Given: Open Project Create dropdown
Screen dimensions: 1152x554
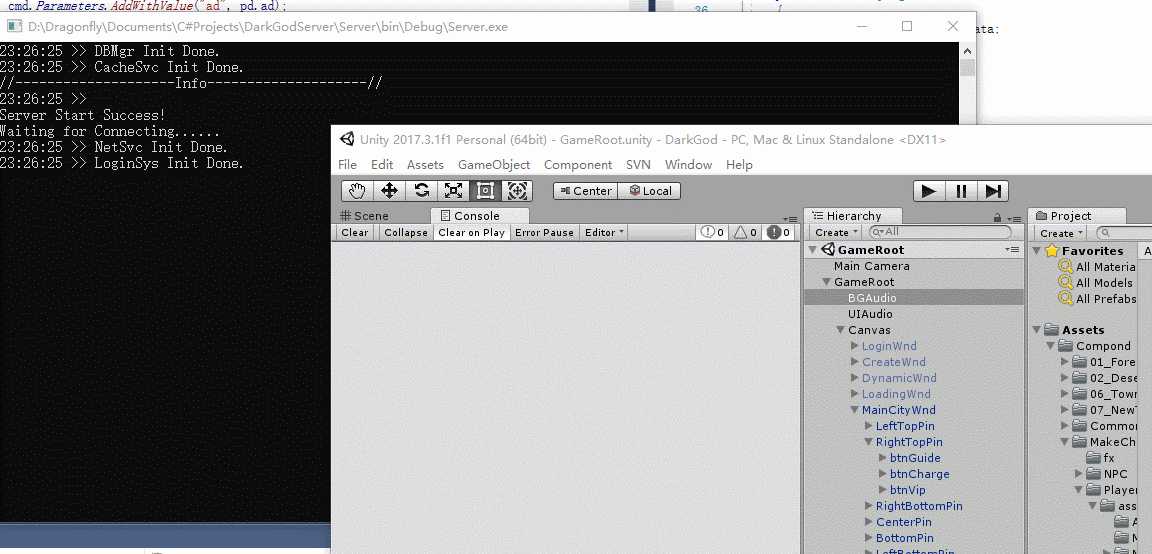Looking at the screenshot, I should pyautogui.click(x=1061, y=233).
